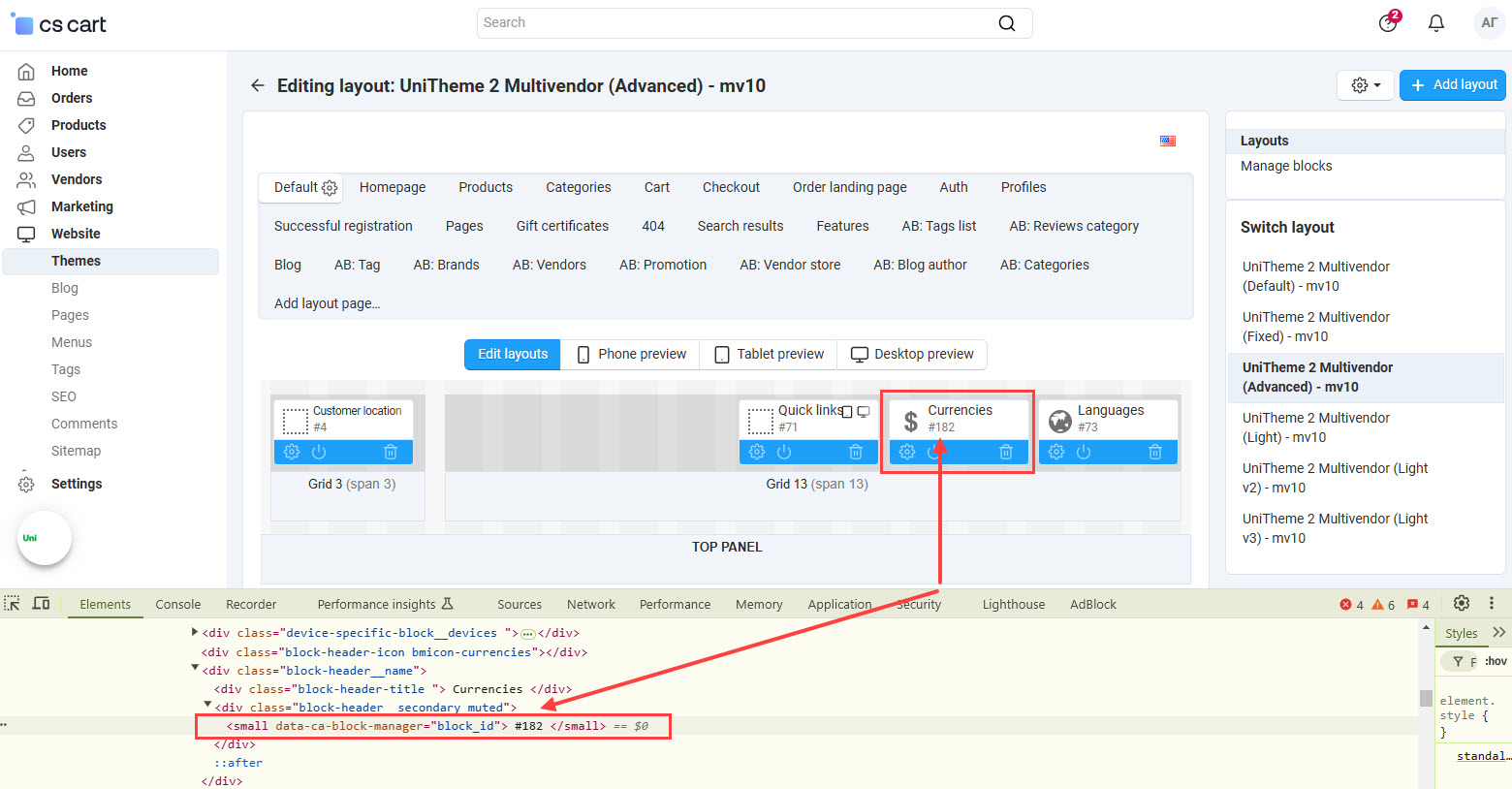Click the tablet device icon on Quick links
Image resolution: width=1512 pixels, height=789 pixels.
[847, 412]
